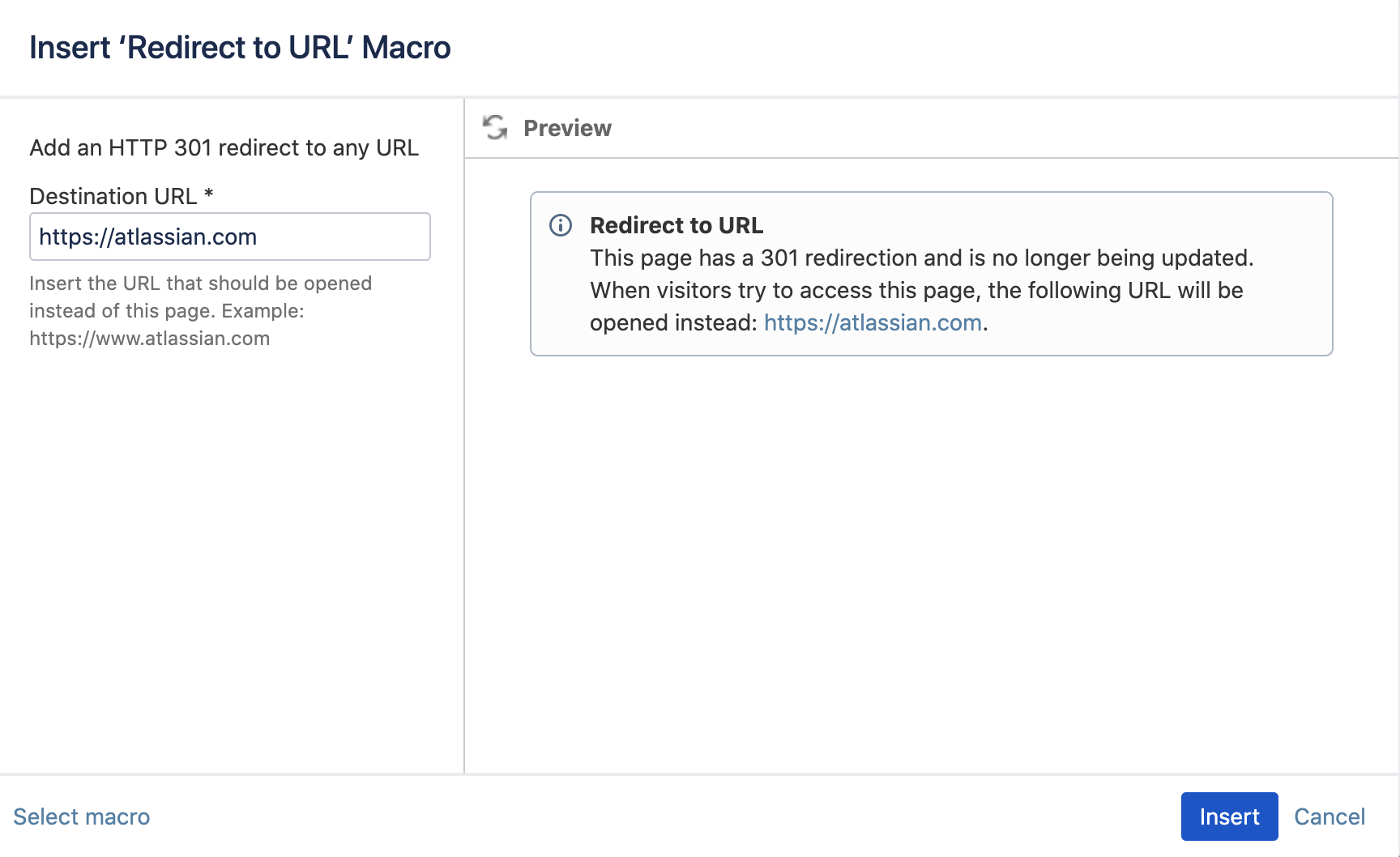Image resolution: width=1400 pixels, height=857 pixels.
Task: Click the 'Insert the URL that should' hint text
Action: click(x=201, y=310)
